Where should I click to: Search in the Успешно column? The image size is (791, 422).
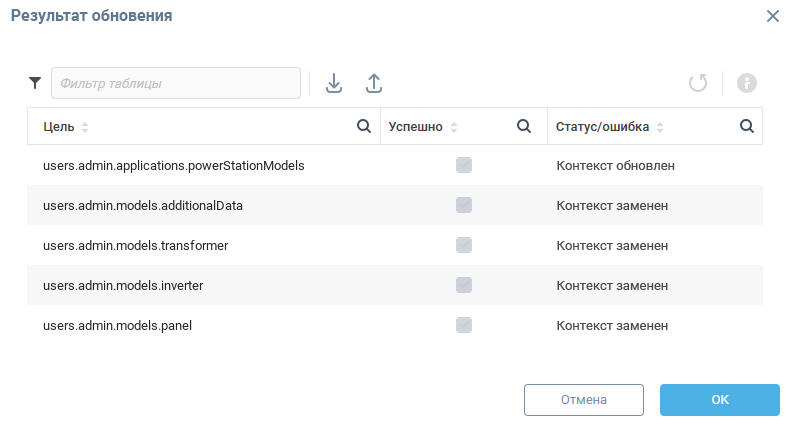(524, 126)
